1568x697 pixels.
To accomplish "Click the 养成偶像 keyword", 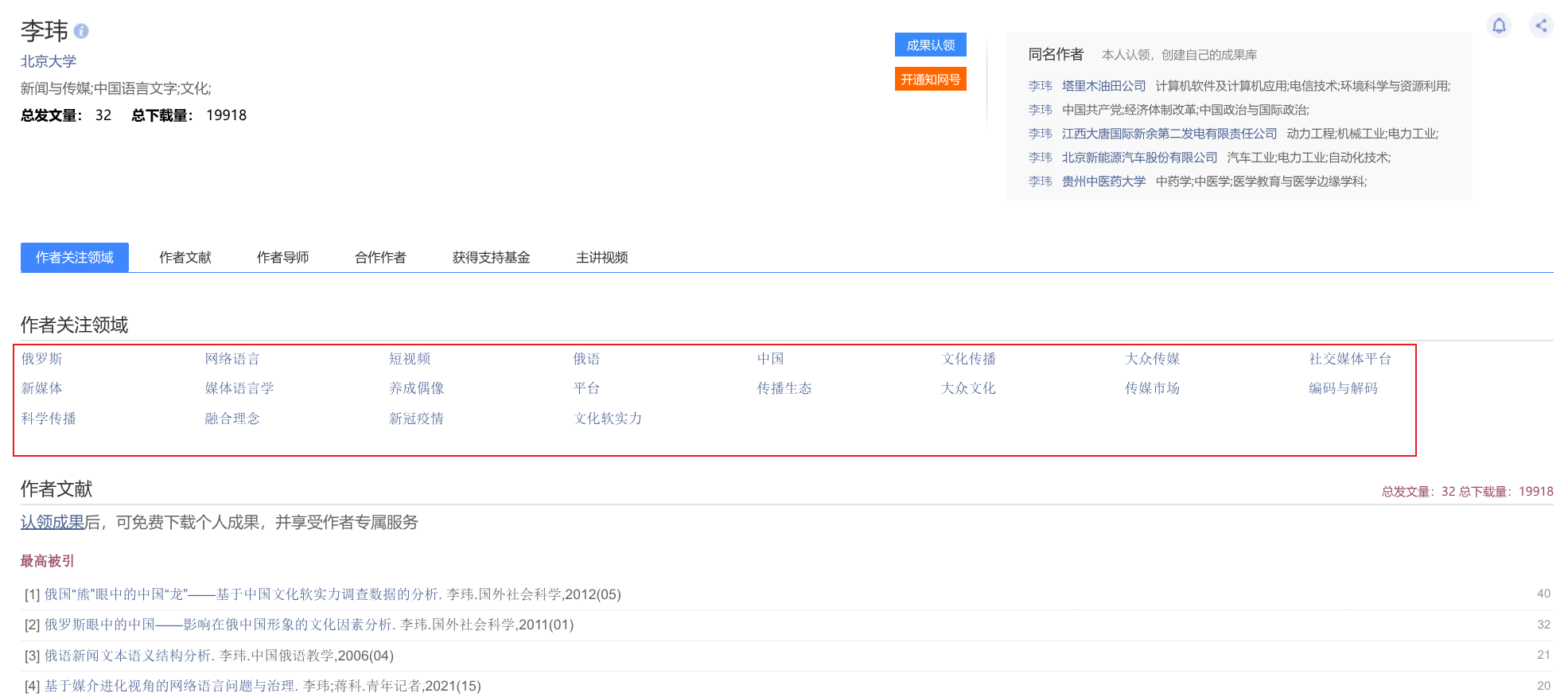I will (417, 388).
